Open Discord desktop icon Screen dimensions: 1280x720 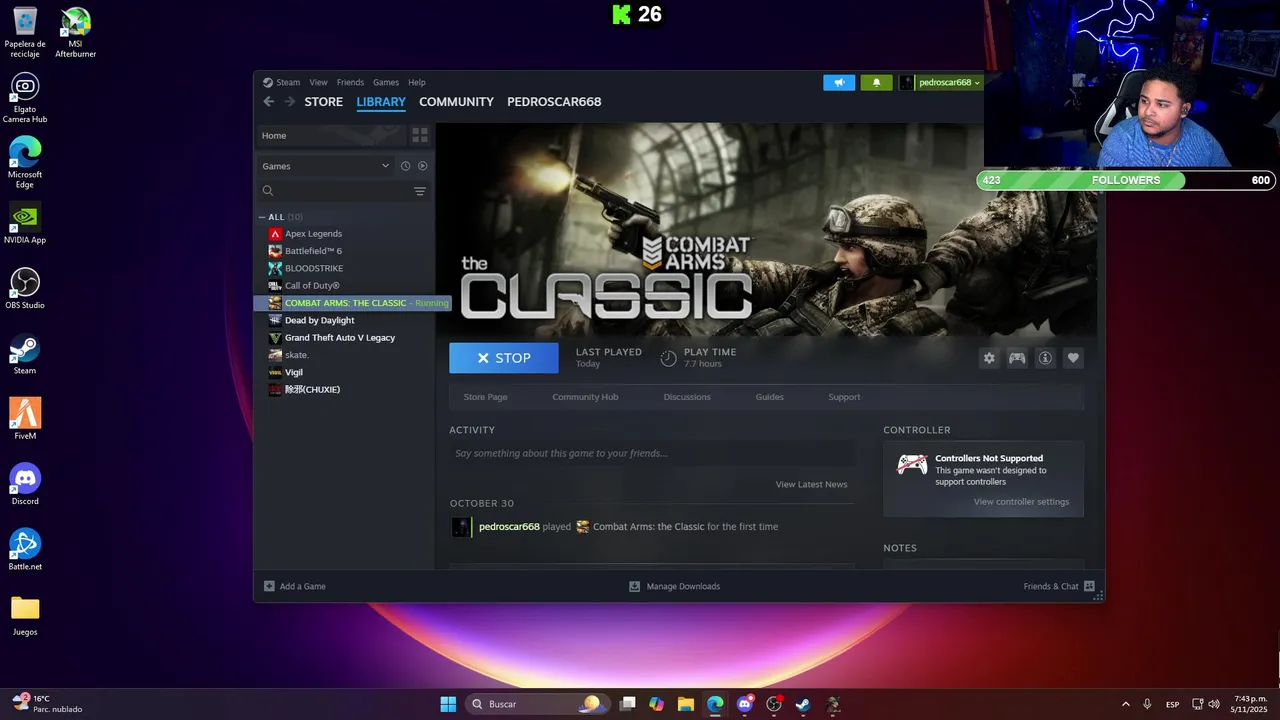point(25,484)
